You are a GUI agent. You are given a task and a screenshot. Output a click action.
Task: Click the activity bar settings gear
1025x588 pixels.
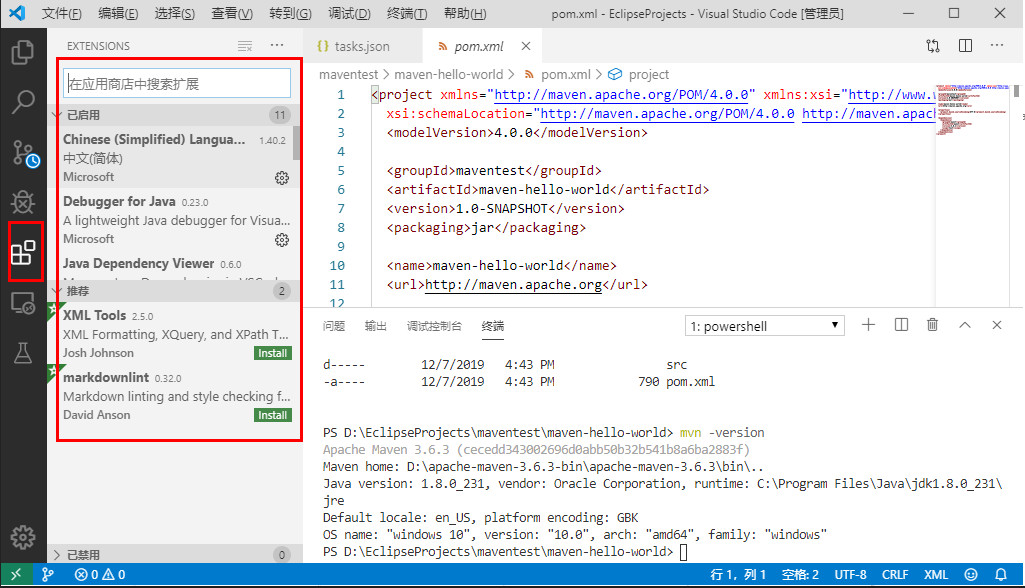tap(24, 536)
